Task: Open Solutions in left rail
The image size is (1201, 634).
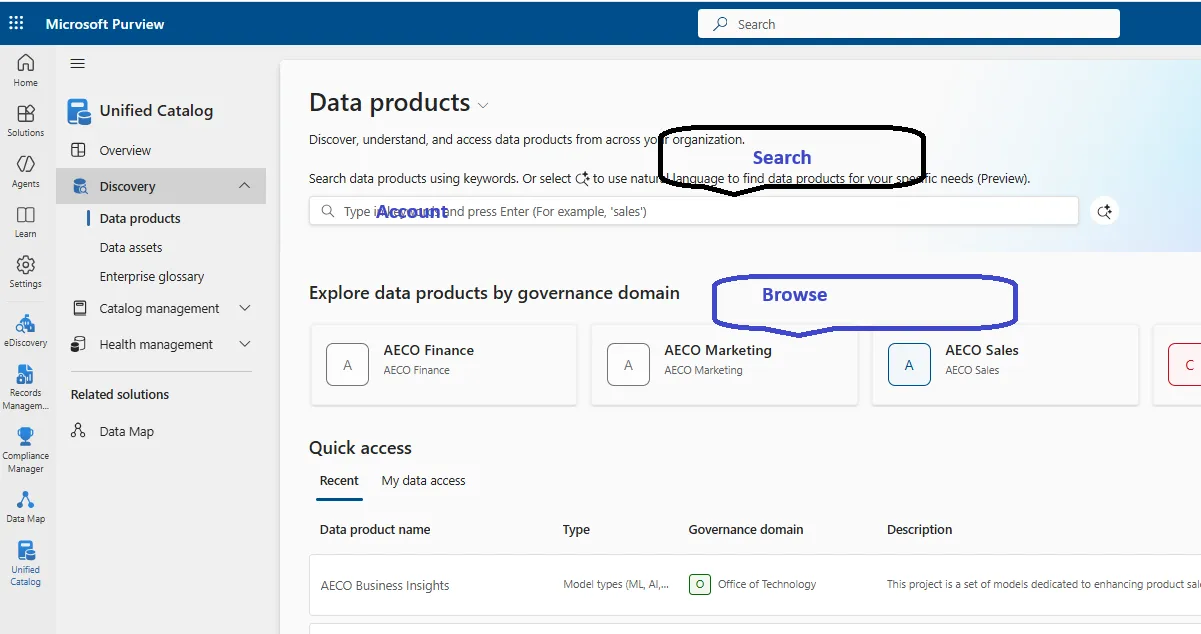Action: click(25, 120)
